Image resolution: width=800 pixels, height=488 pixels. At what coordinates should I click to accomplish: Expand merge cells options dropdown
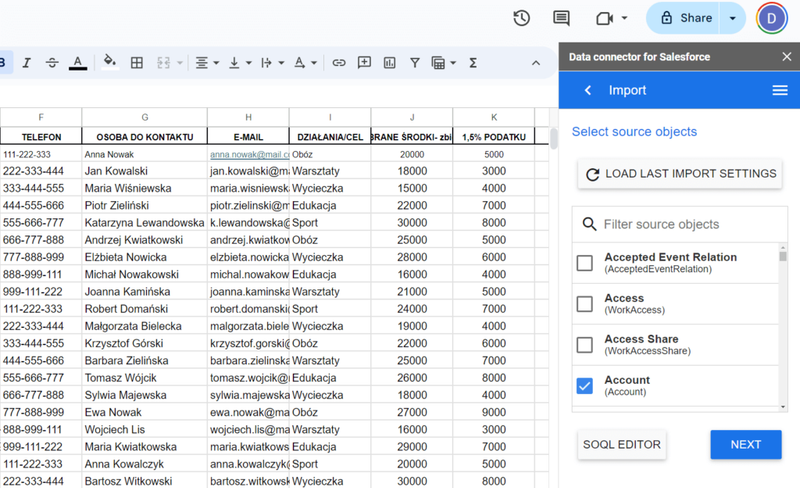coord(180,63)
